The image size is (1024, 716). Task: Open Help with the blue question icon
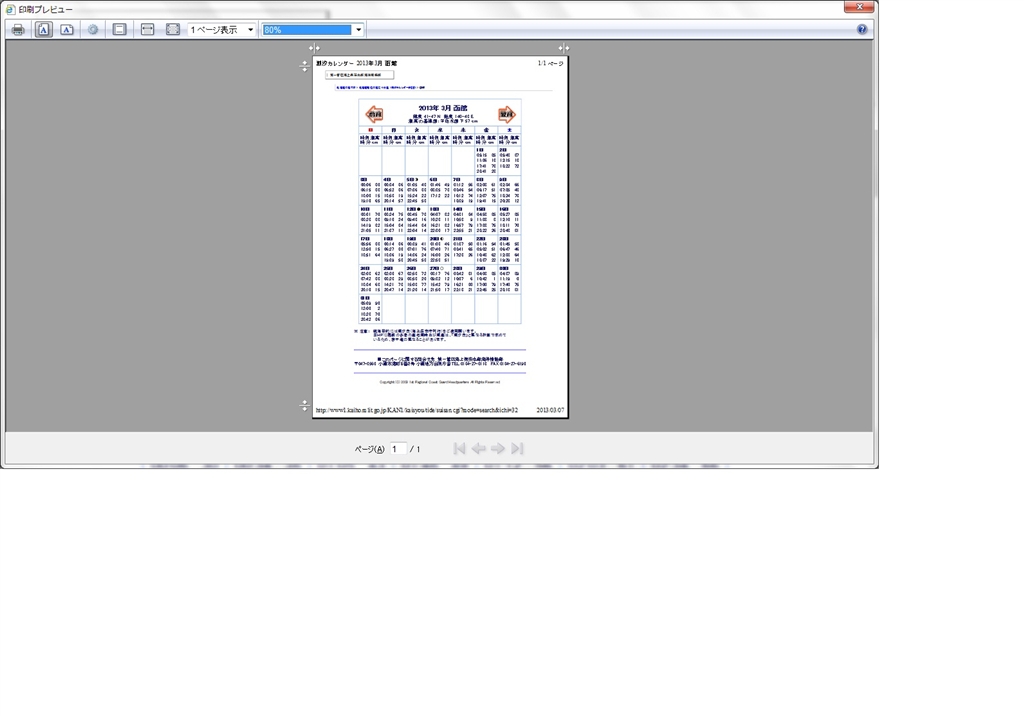(862, 29)
